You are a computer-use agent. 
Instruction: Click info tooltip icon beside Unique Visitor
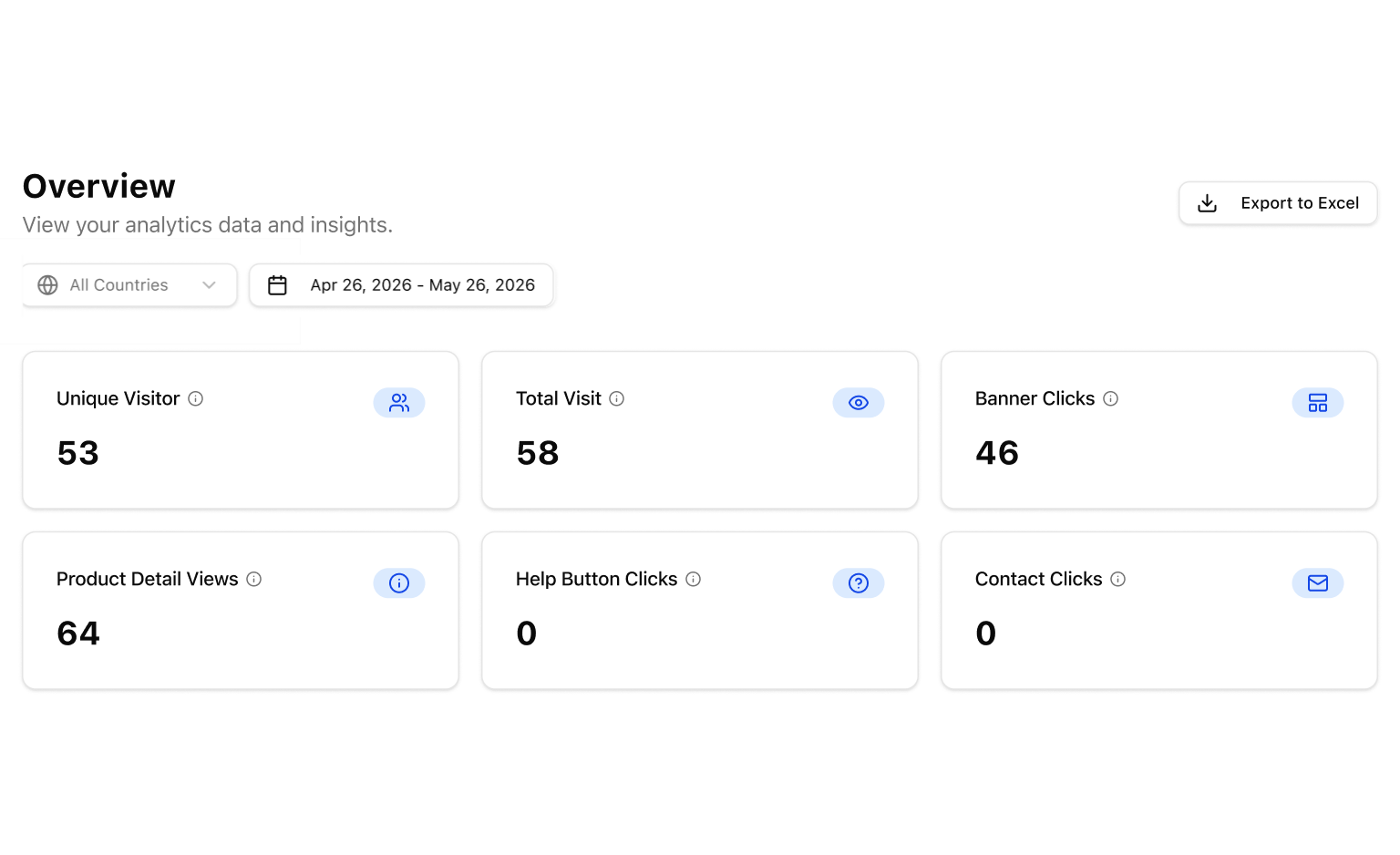coord(196,398)
